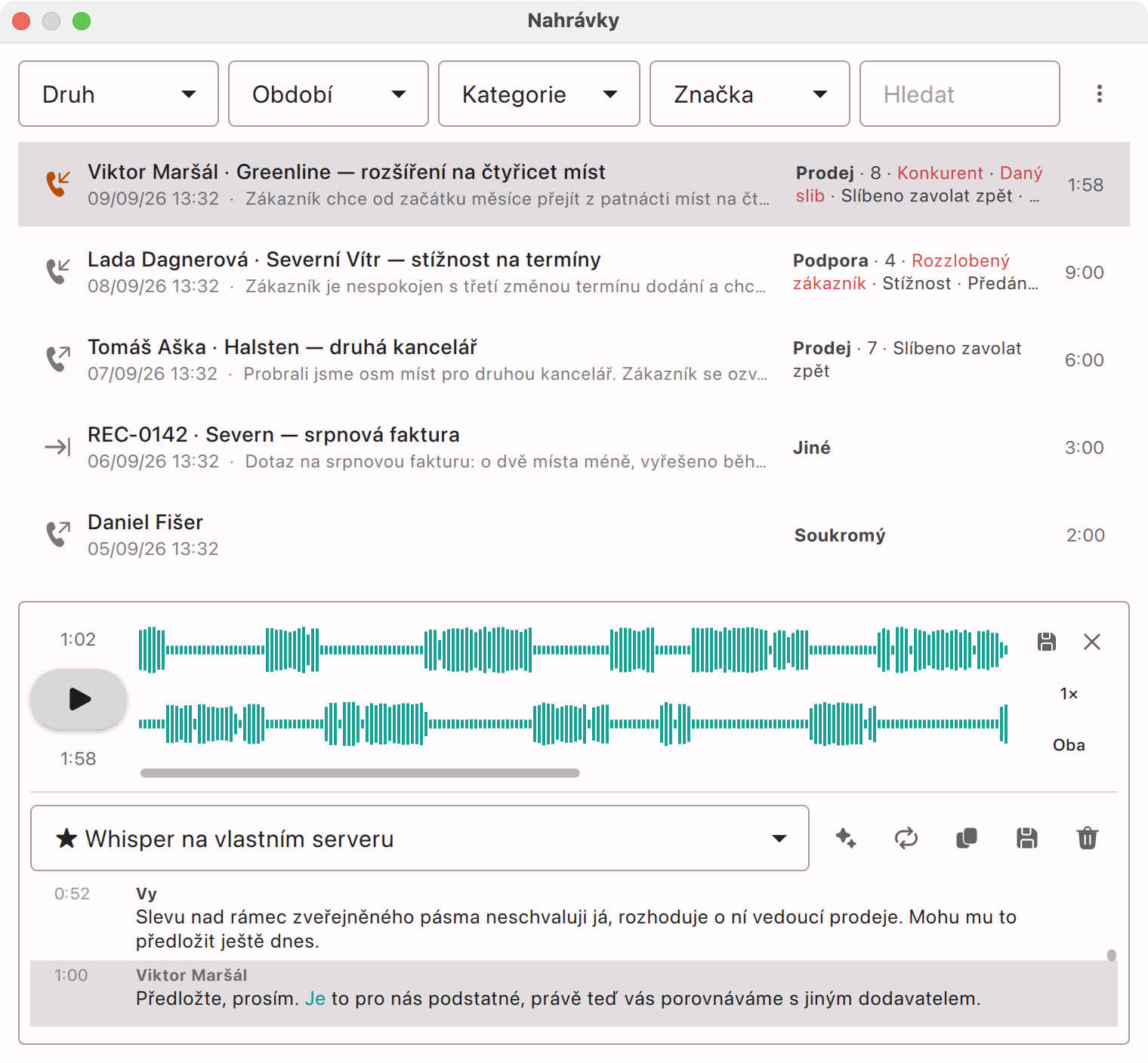This screenshot has height=1063, width=1148.
Task: Open the REC-0142 Severn srpnová faktura recording
Action: coord(574,447)
